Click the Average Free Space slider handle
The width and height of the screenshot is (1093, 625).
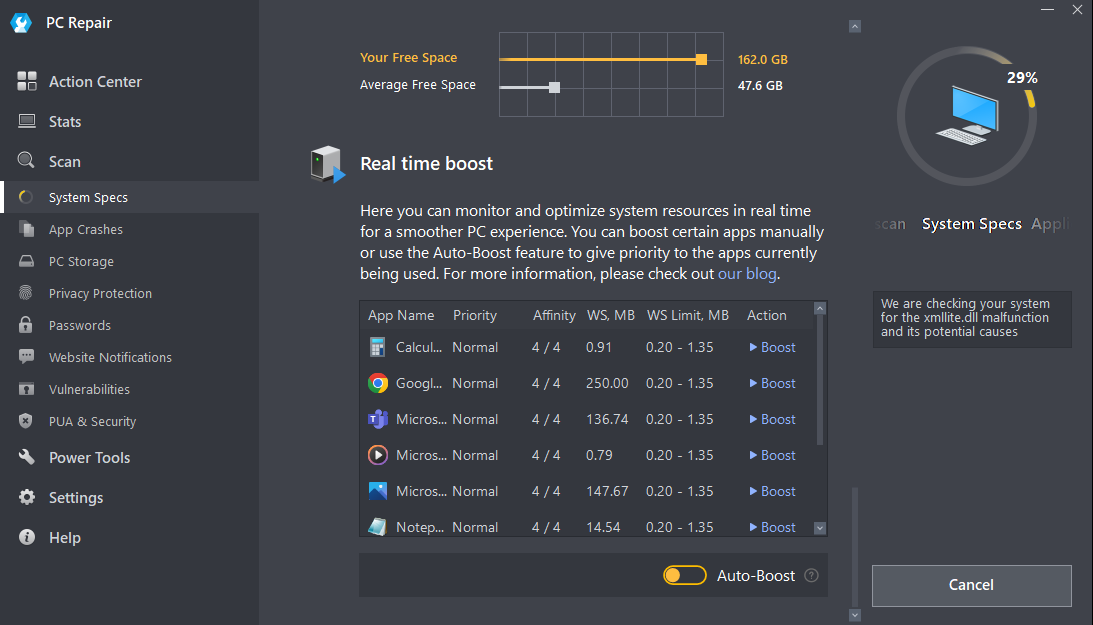pos(554,87)
